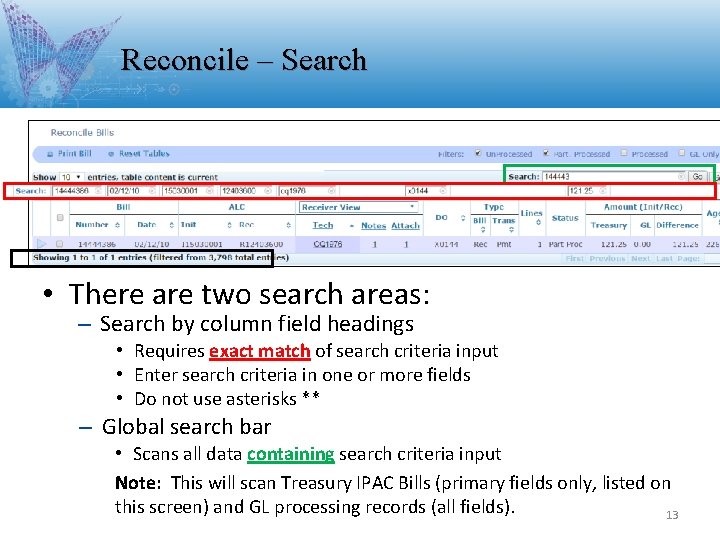Sort by ALC Rec column arrows

click(288, 225)
